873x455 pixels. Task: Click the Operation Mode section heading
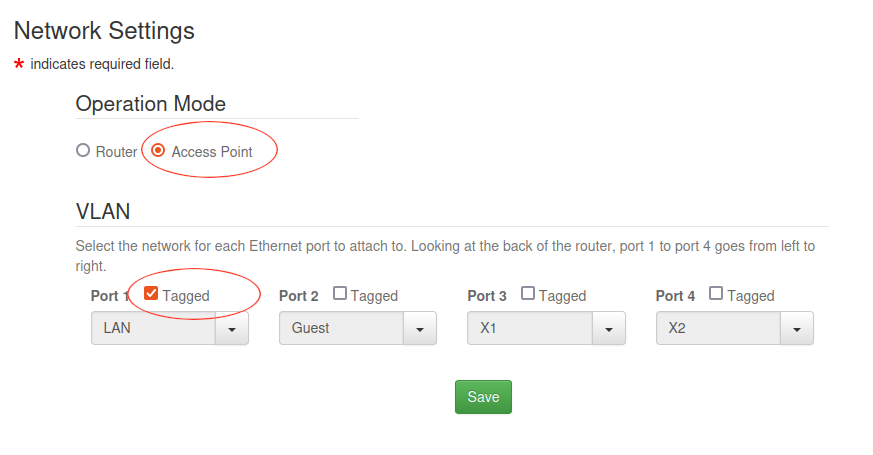tap(151, 104)
